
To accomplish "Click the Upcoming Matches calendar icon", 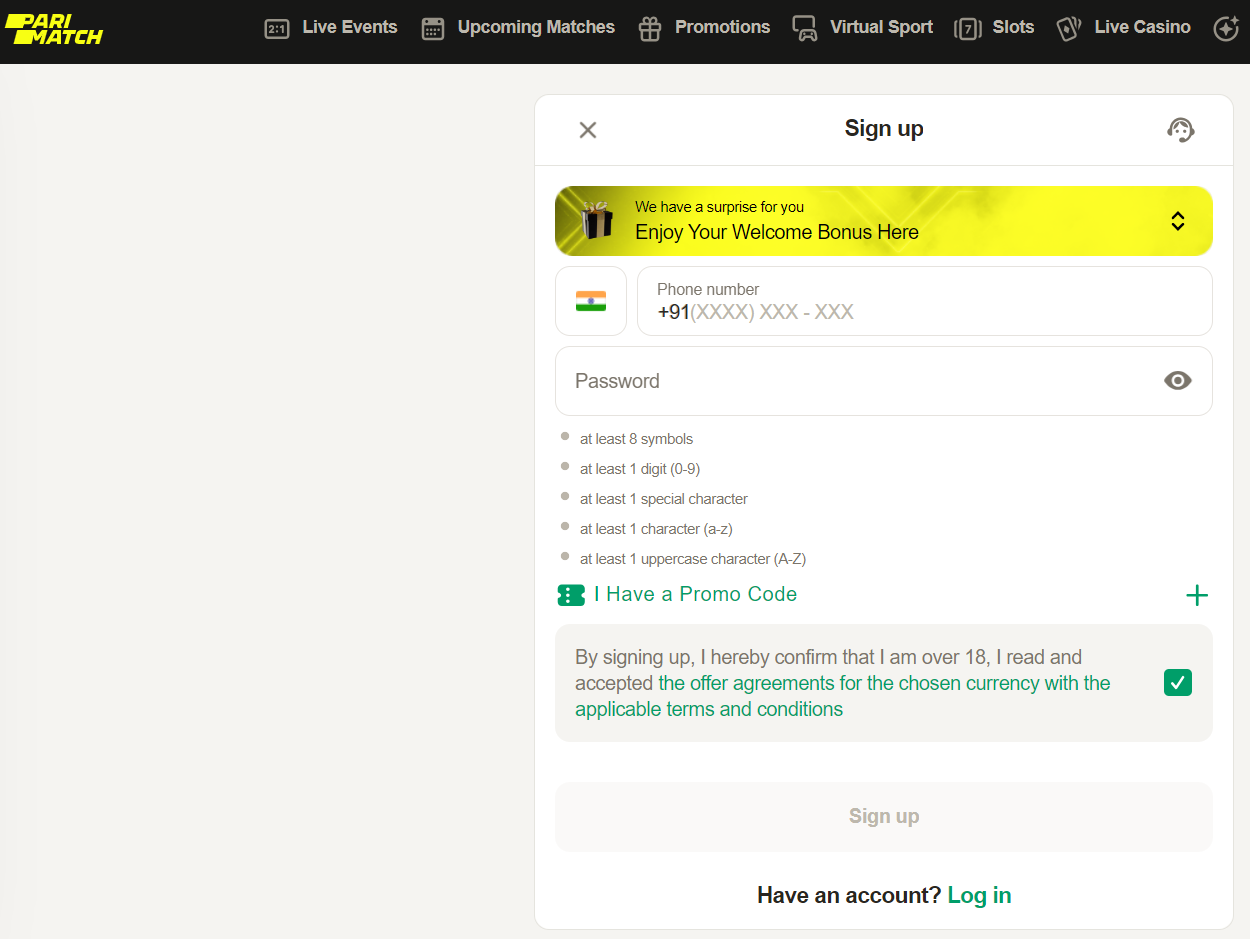I will [433, 29].
